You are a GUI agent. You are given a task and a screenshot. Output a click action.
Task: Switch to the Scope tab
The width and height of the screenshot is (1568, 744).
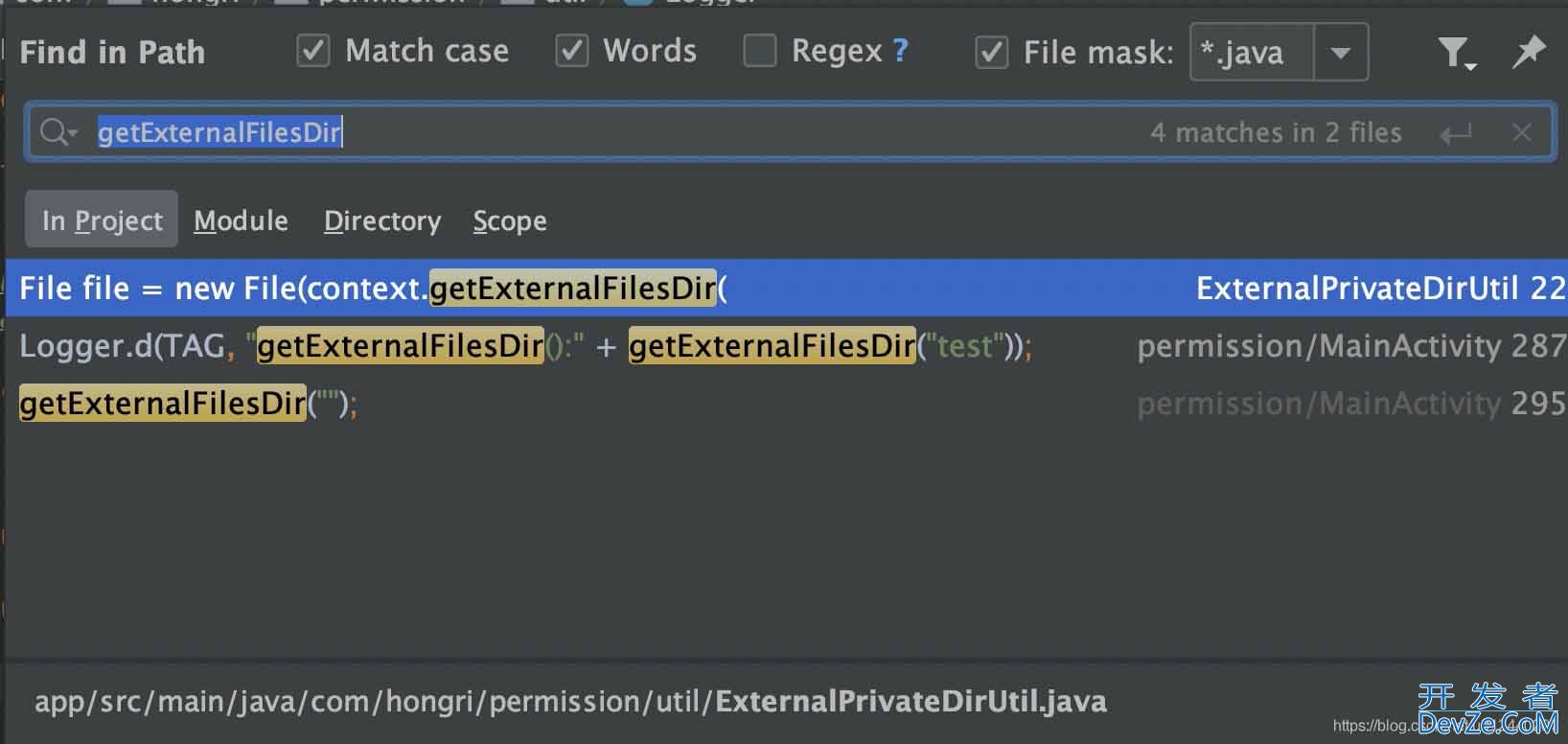510,221
